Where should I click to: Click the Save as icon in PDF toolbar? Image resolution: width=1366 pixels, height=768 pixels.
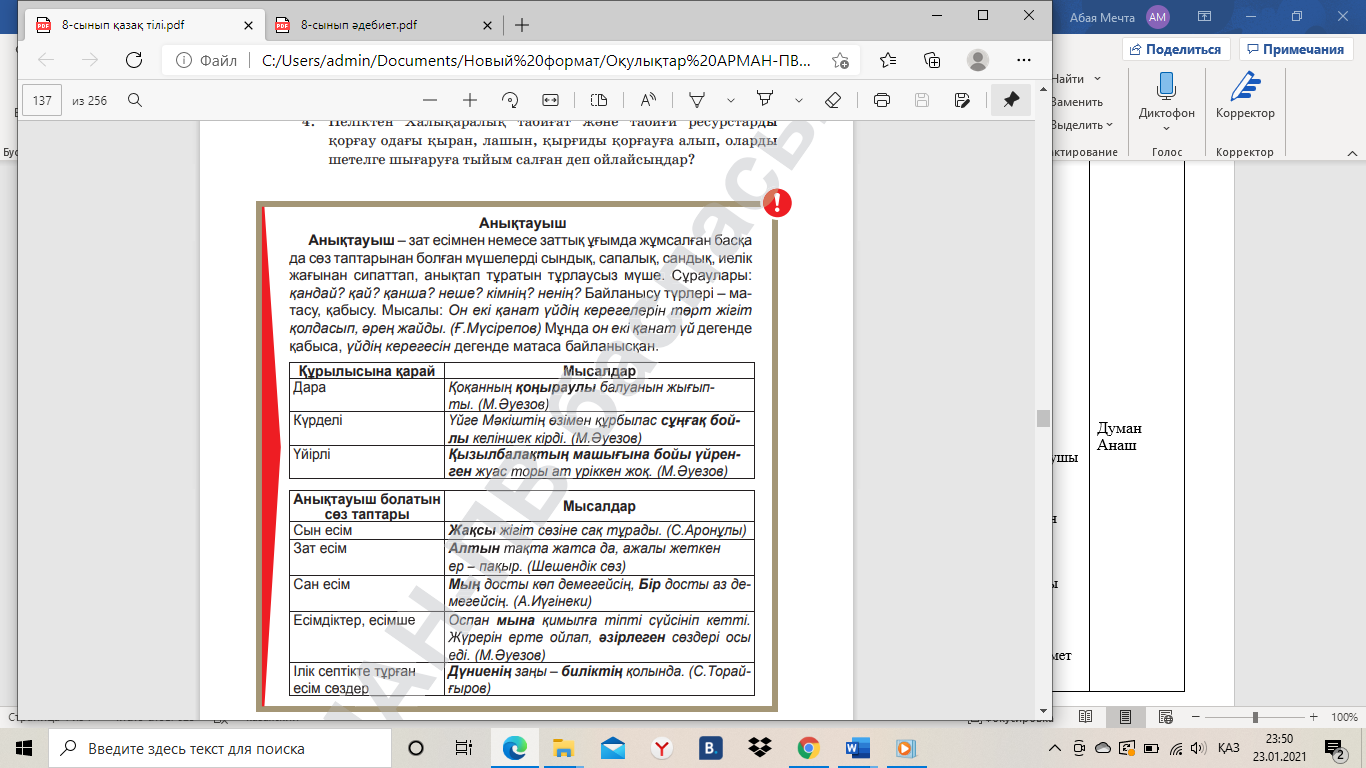tap(962, 100)
